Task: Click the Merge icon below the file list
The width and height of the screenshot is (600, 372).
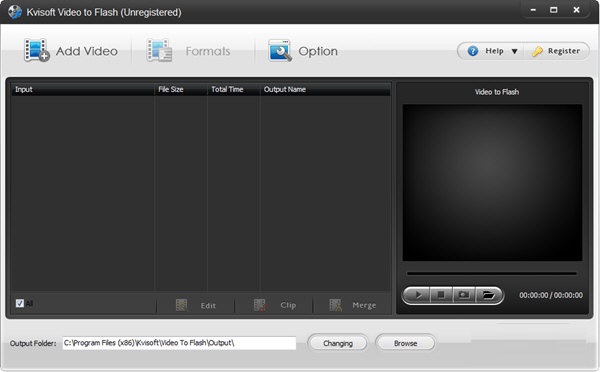Action: coord(336,305)
